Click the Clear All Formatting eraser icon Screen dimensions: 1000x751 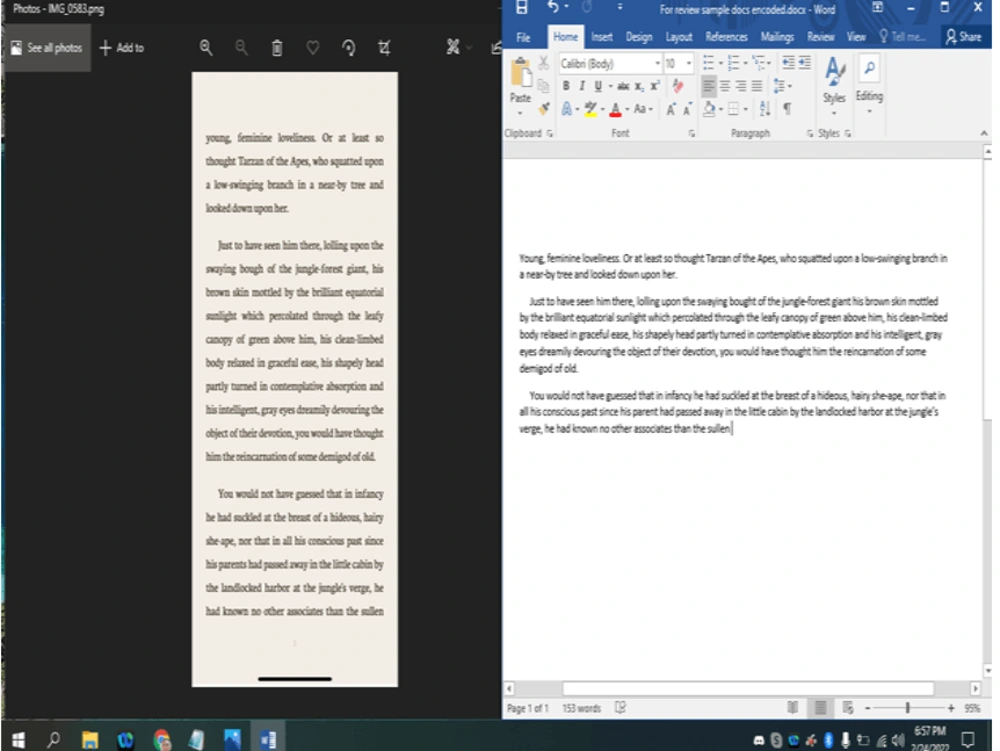pyautogui.click(x=677, y=86)
